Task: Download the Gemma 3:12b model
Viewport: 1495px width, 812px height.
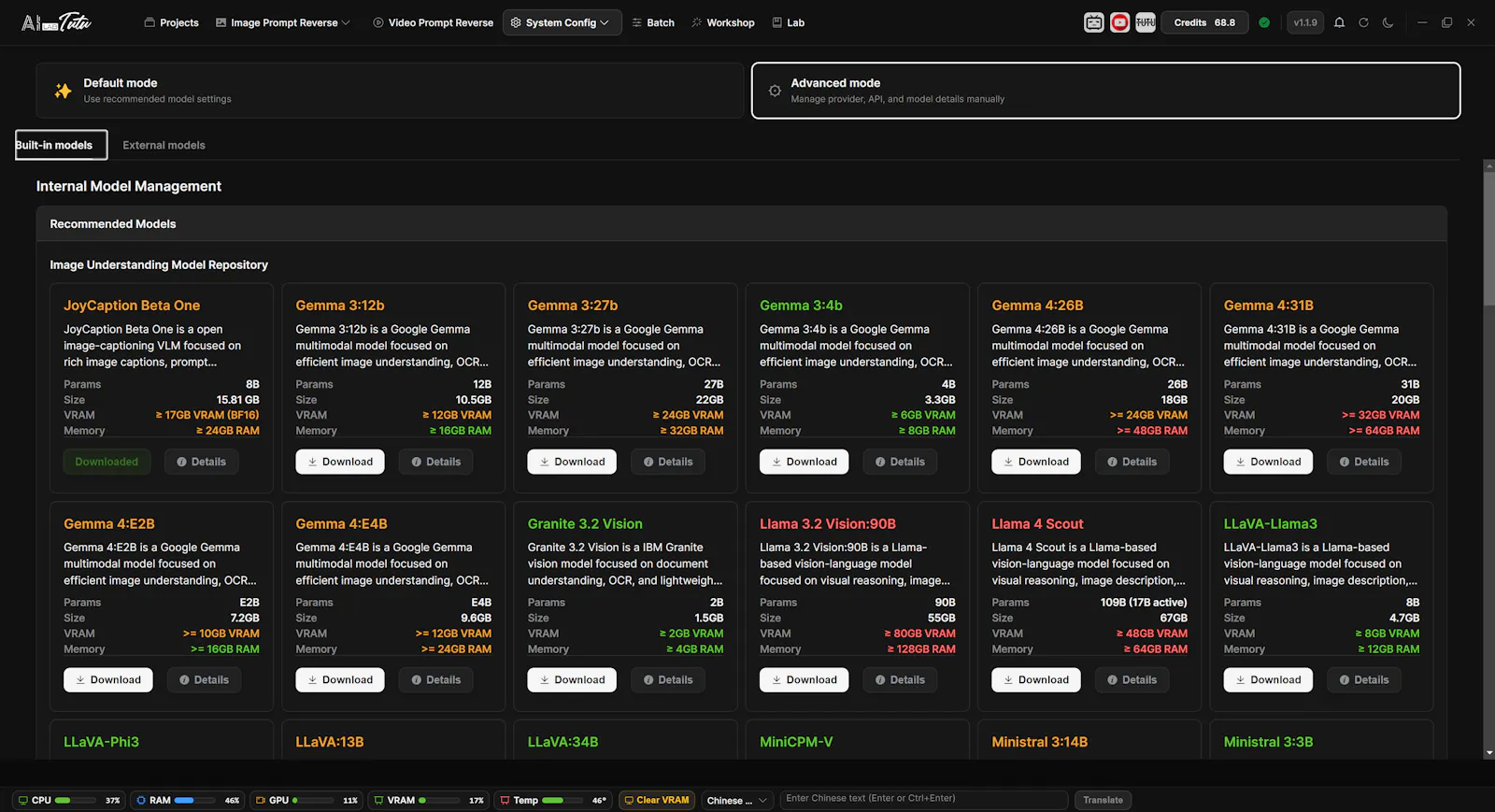Action: click(x=340, y=462)
